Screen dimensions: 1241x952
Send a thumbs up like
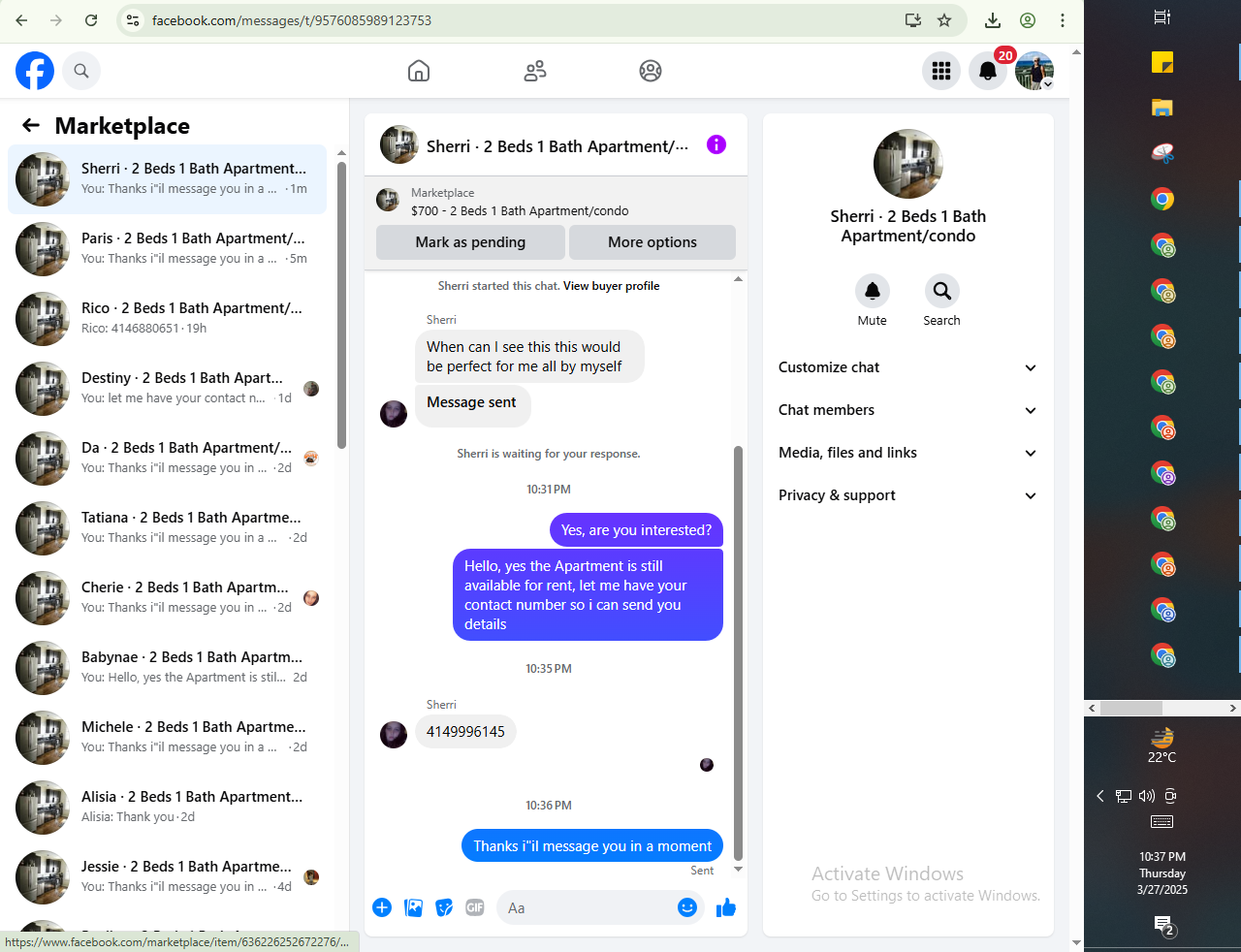(x=726, y=907)
